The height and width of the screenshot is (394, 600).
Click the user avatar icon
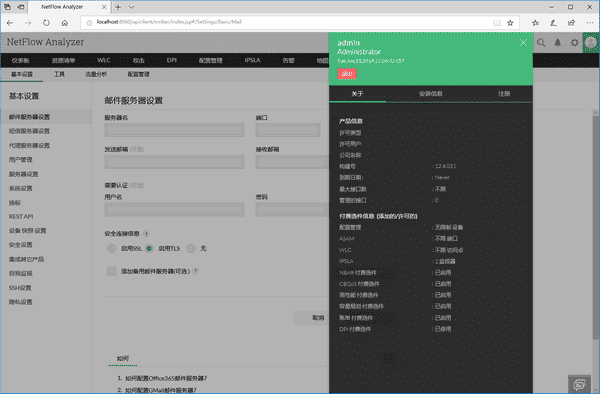pos(591,42)
